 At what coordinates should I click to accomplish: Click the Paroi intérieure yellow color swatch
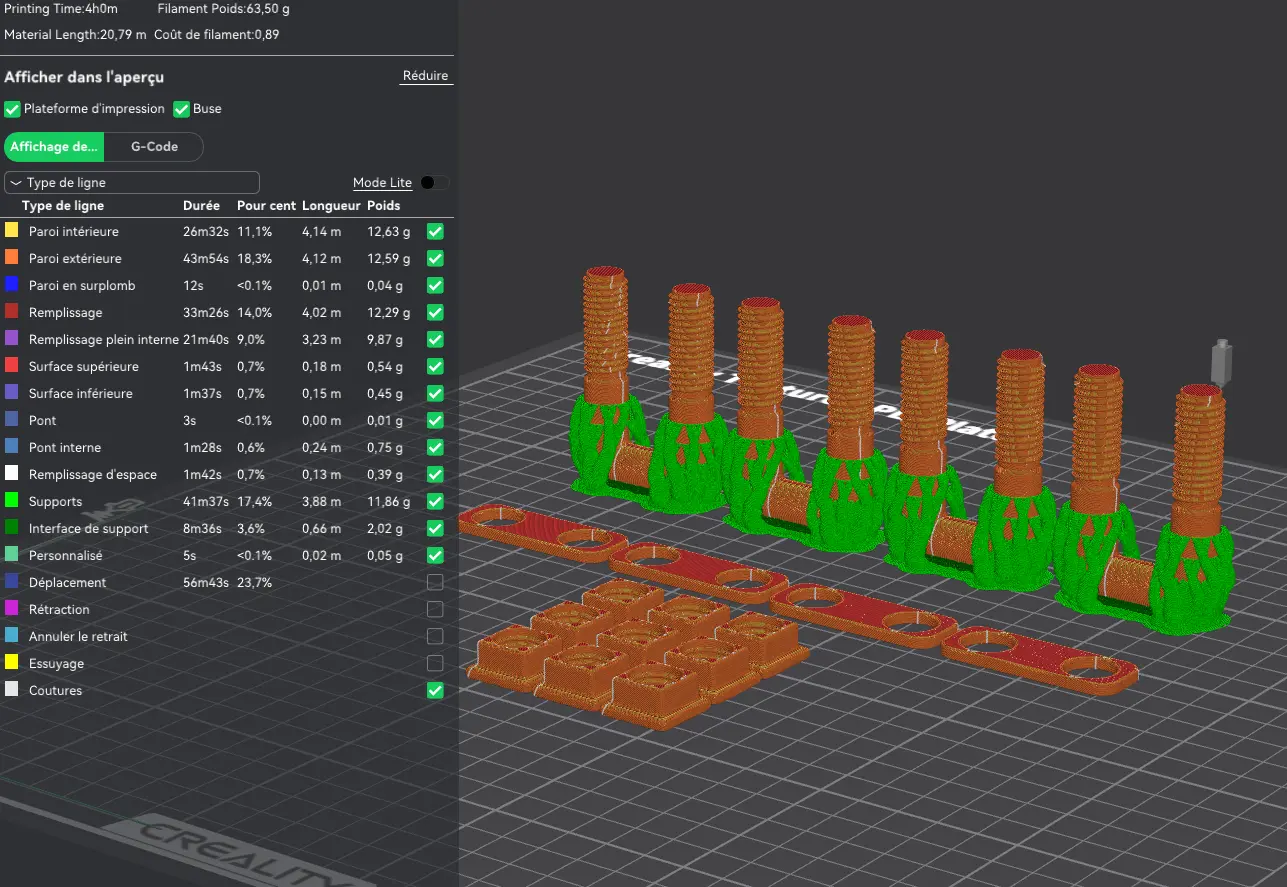point(12,231)
